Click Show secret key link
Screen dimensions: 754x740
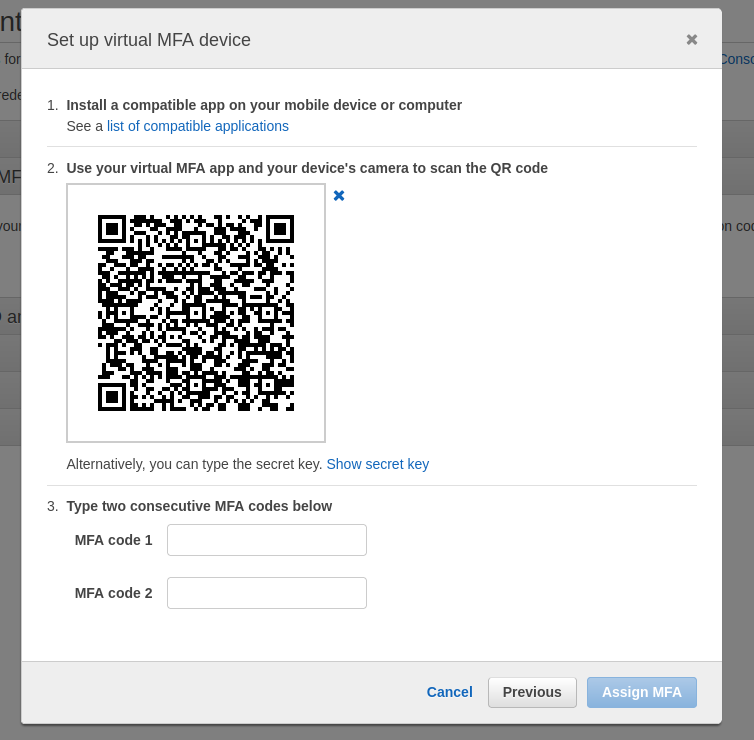pyautogui.click(x=378, y=464)
